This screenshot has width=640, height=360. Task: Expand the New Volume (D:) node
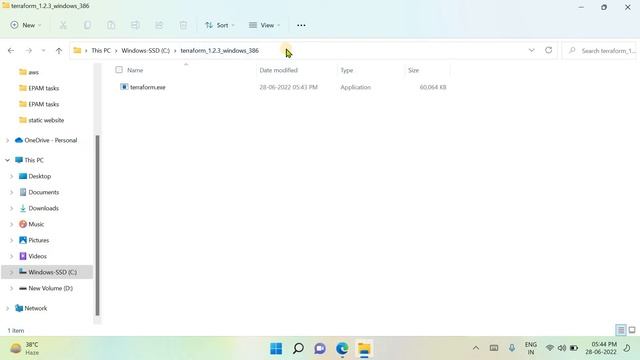(11, 288)
